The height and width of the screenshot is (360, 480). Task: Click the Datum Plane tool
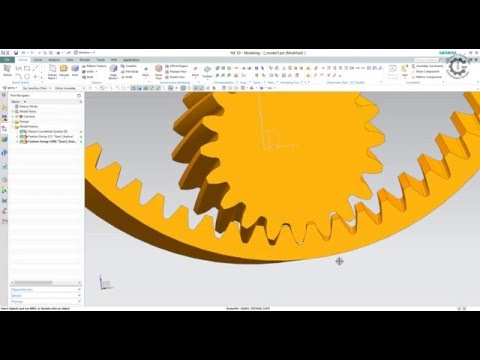(52, 71)
